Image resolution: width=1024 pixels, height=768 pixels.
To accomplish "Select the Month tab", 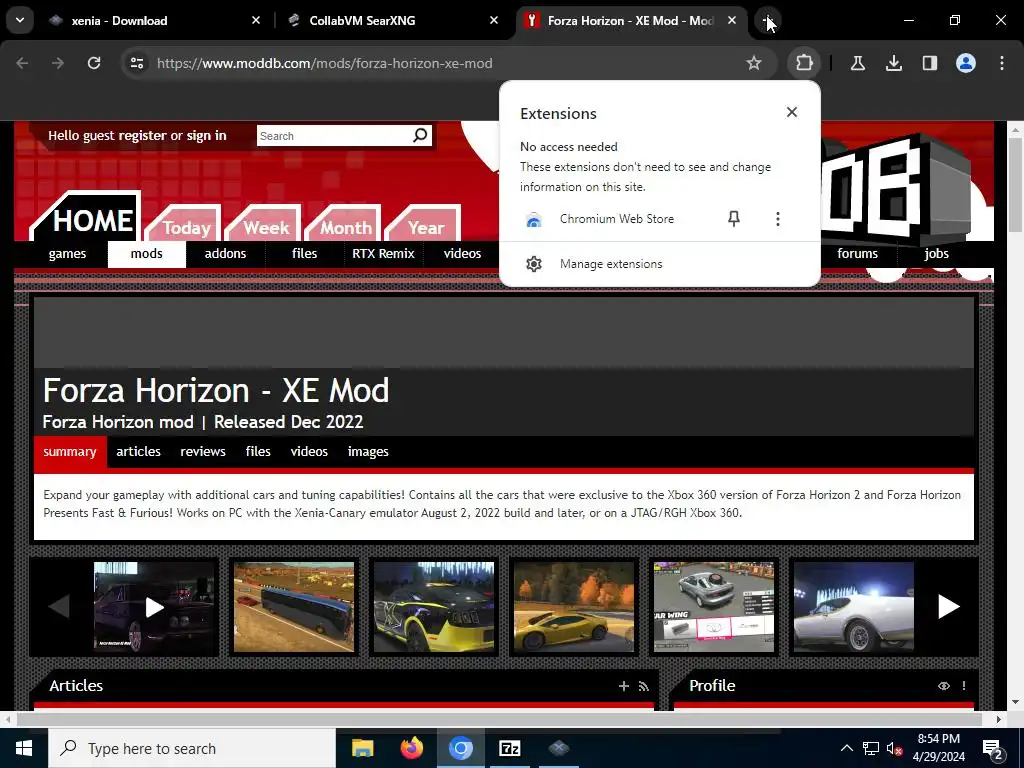I will coord(344,225).
